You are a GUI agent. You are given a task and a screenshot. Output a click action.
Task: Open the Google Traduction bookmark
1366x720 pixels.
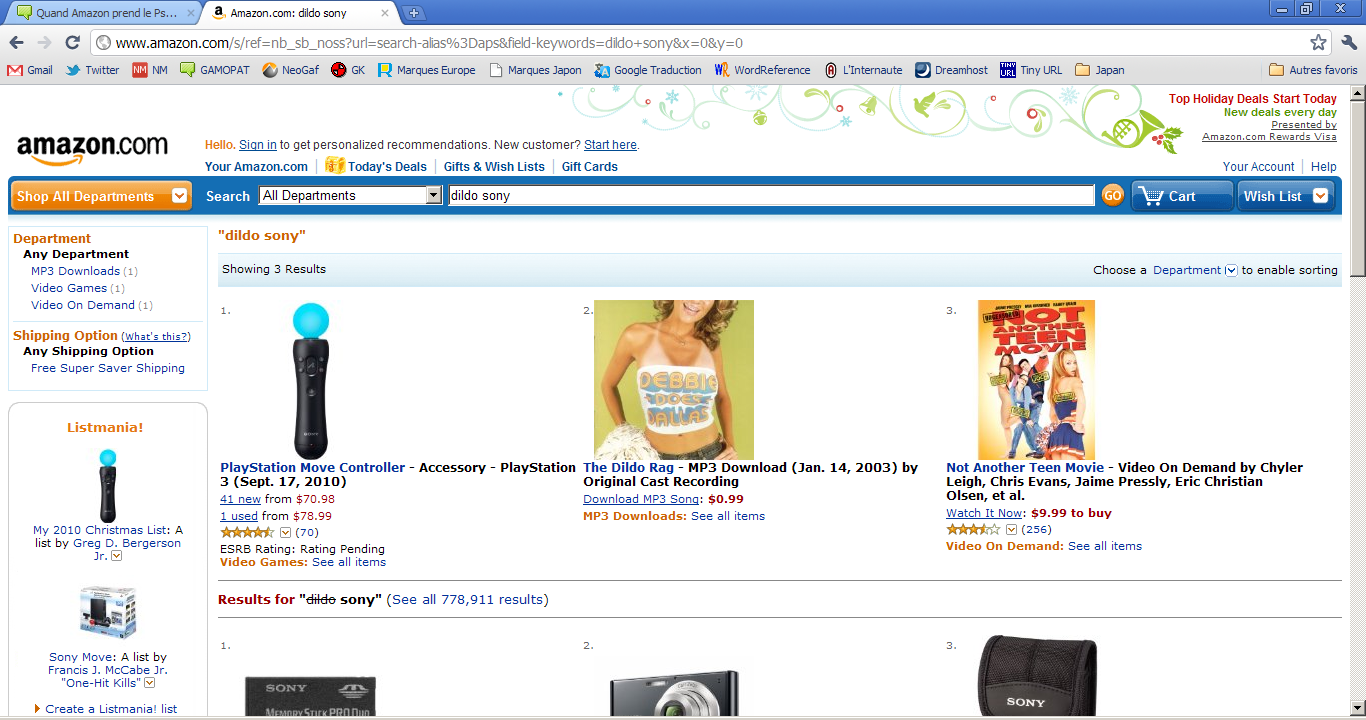click(x=648, y=70)
